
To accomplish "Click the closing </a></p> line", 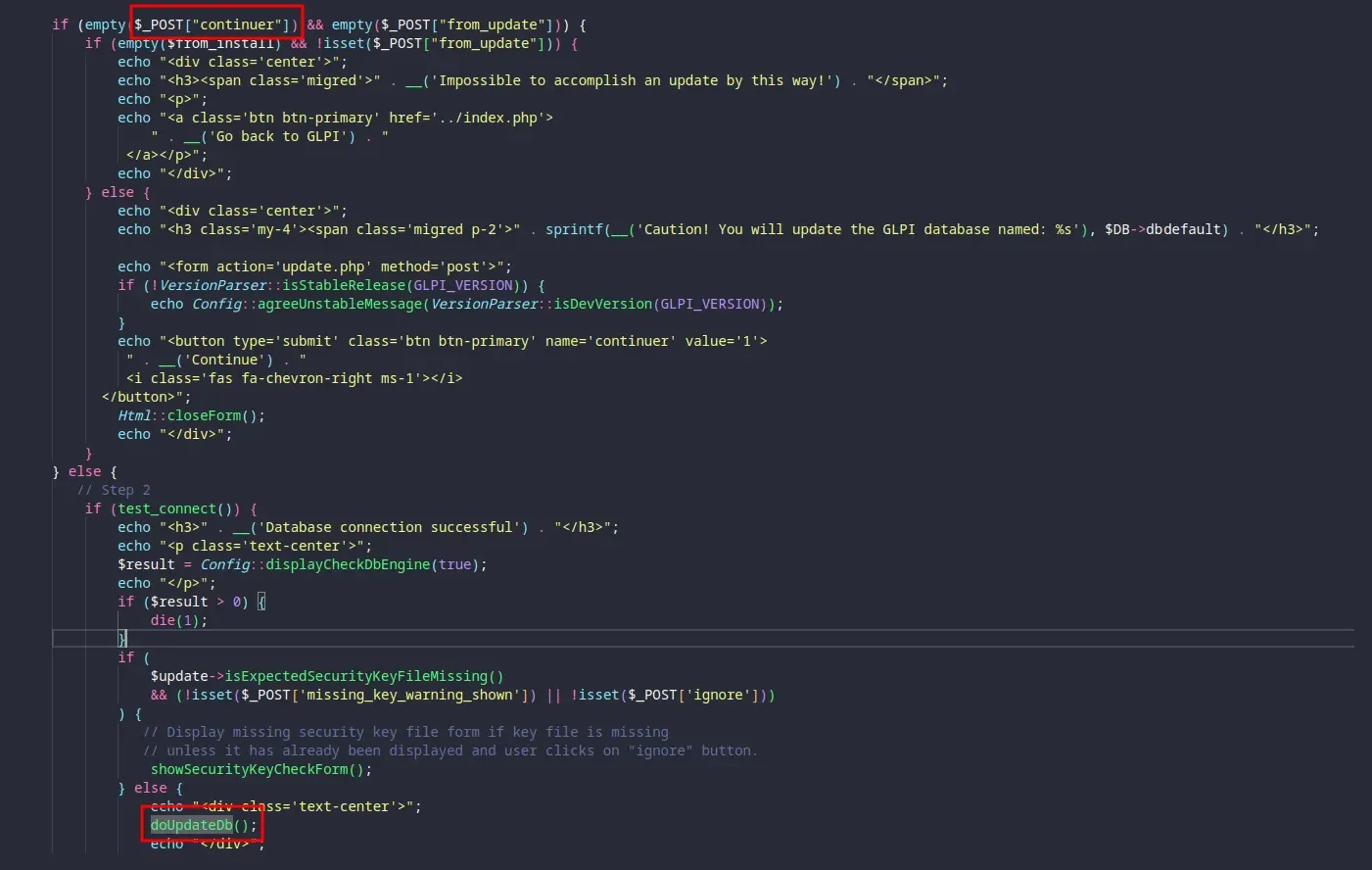I will coord(166,155).
